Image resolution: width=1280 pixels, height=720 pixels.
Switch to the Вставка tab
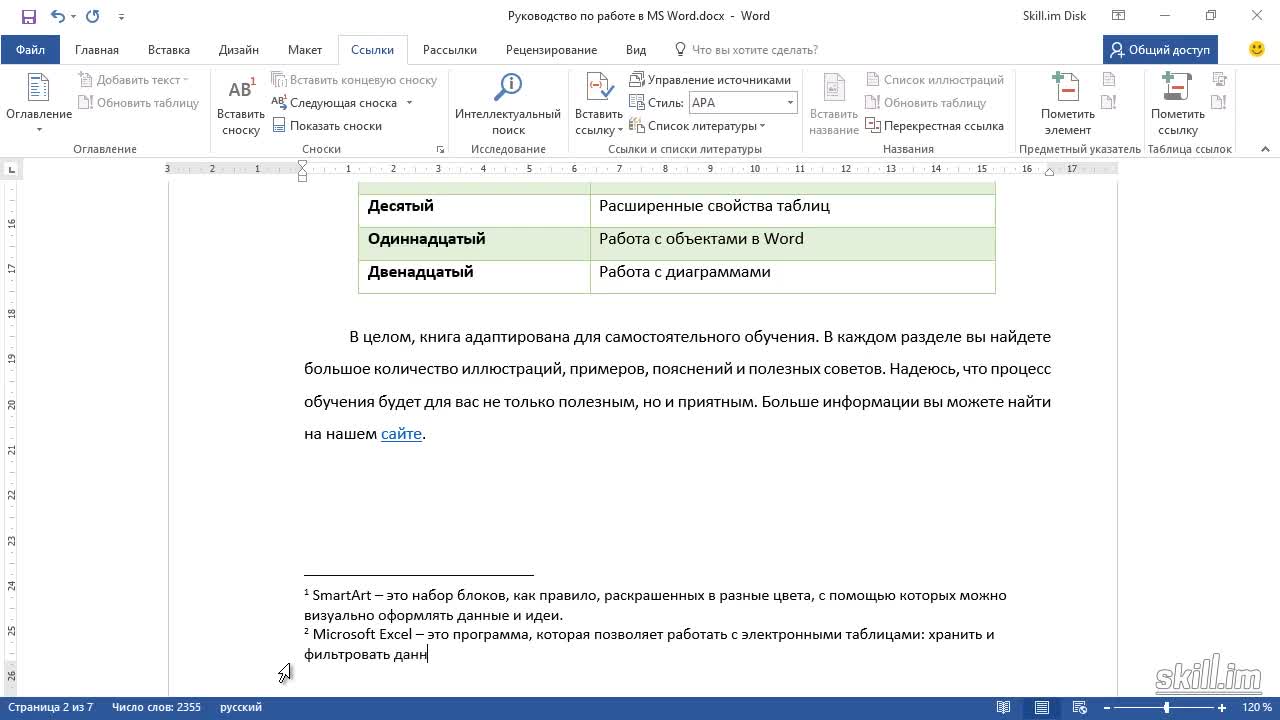point(169,49)
